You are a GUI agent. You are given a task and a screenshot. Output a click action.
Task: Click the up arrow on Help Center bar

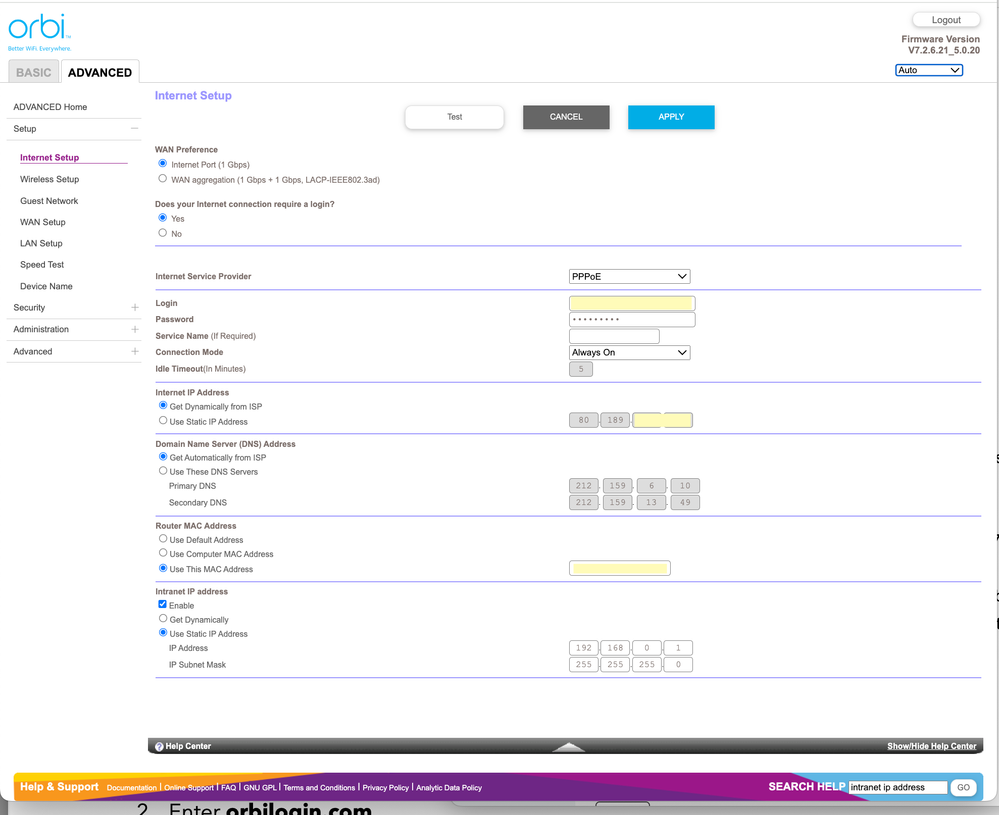point(569,746)
